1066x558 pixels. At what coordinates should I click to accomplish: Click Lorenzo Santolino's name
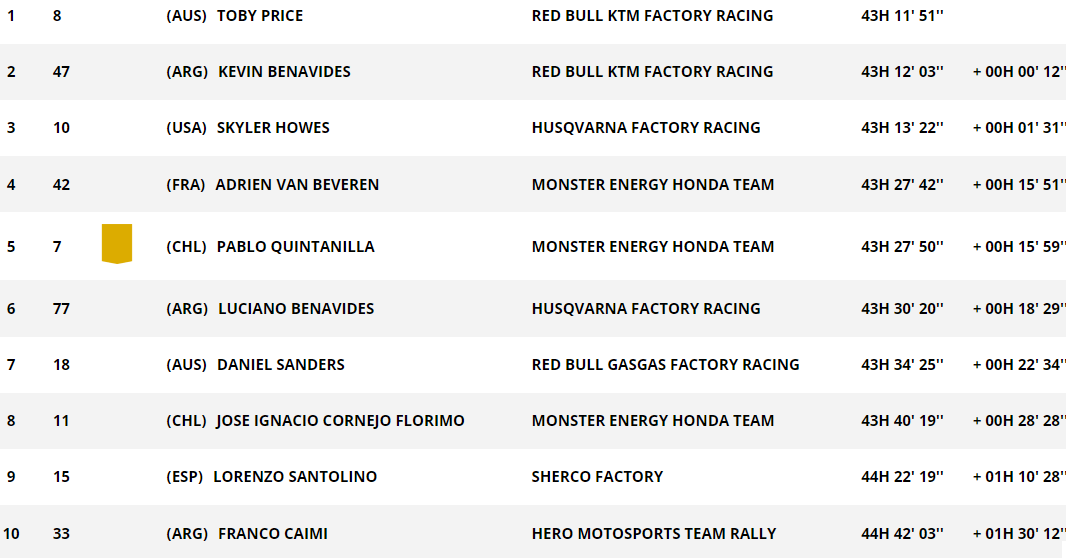[295, 476]
